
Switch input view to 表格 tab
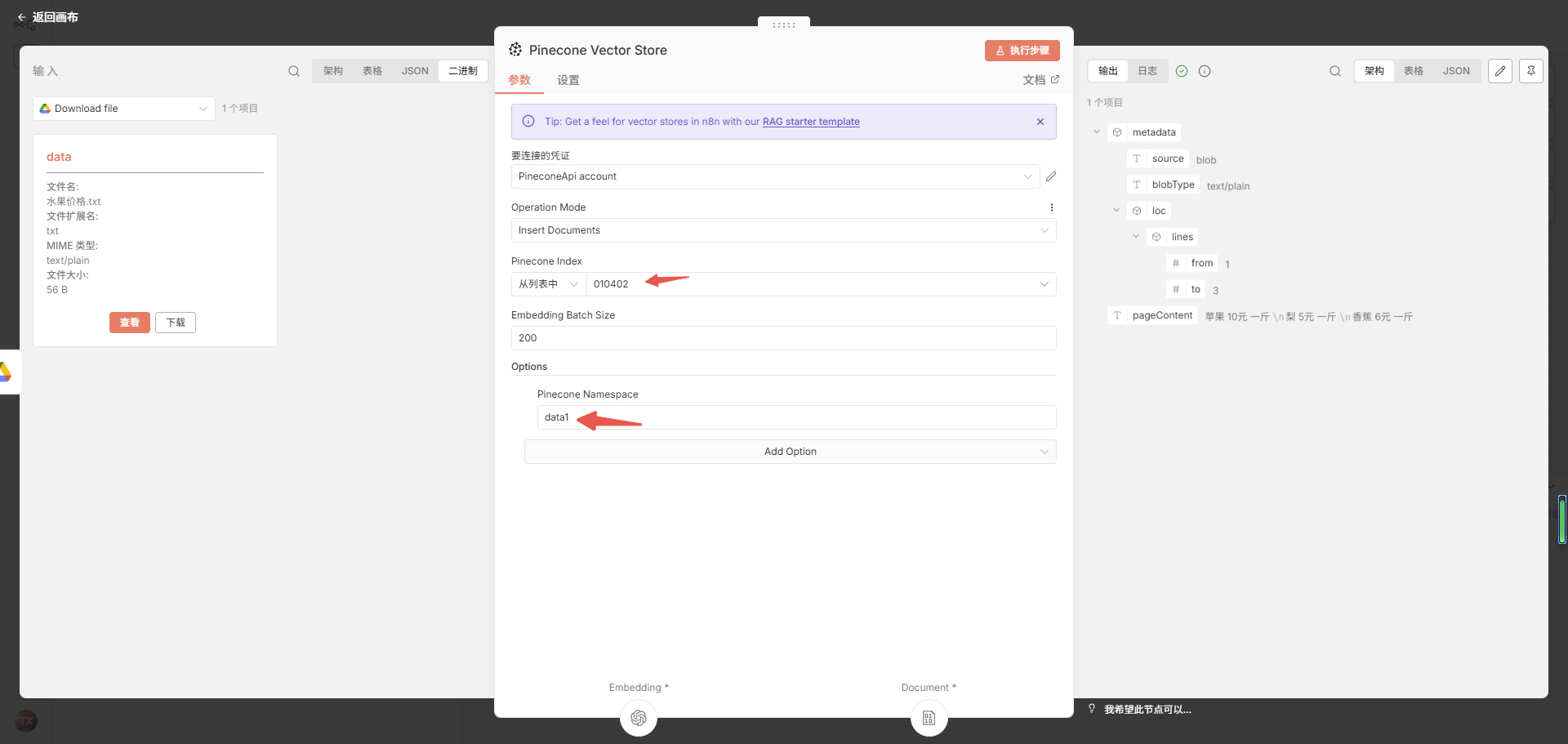372,71
